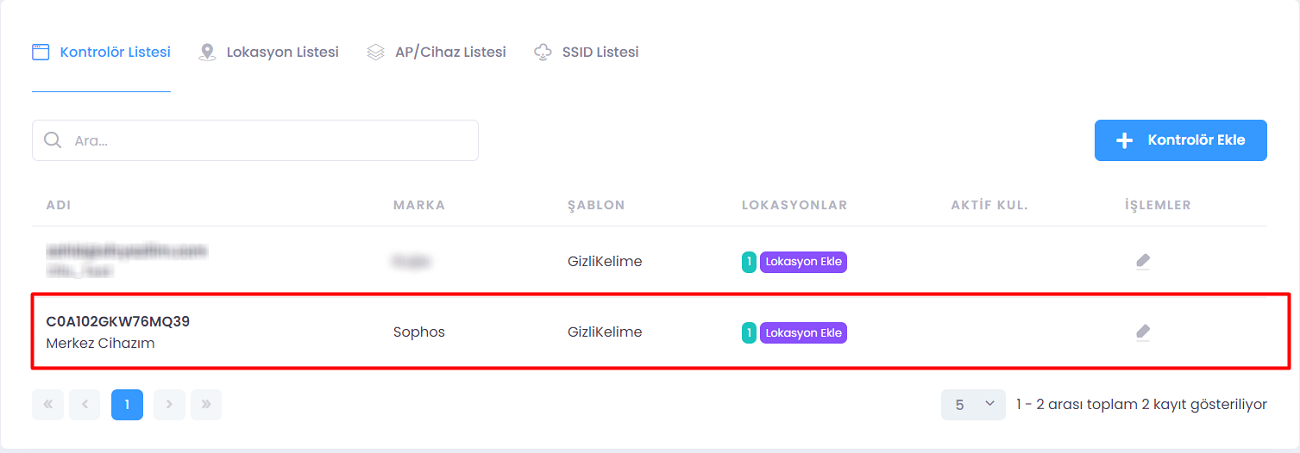Go to the SSID Listesi tab

(x=600, y=52)
